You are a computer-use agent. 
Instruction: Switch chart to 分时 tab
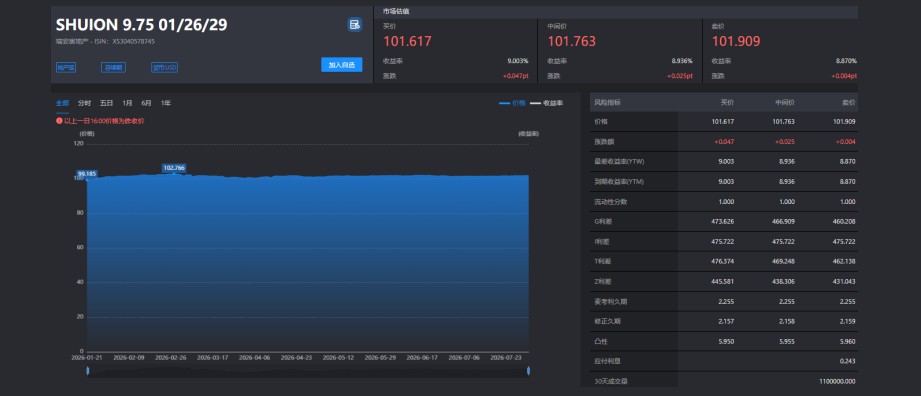85,103
